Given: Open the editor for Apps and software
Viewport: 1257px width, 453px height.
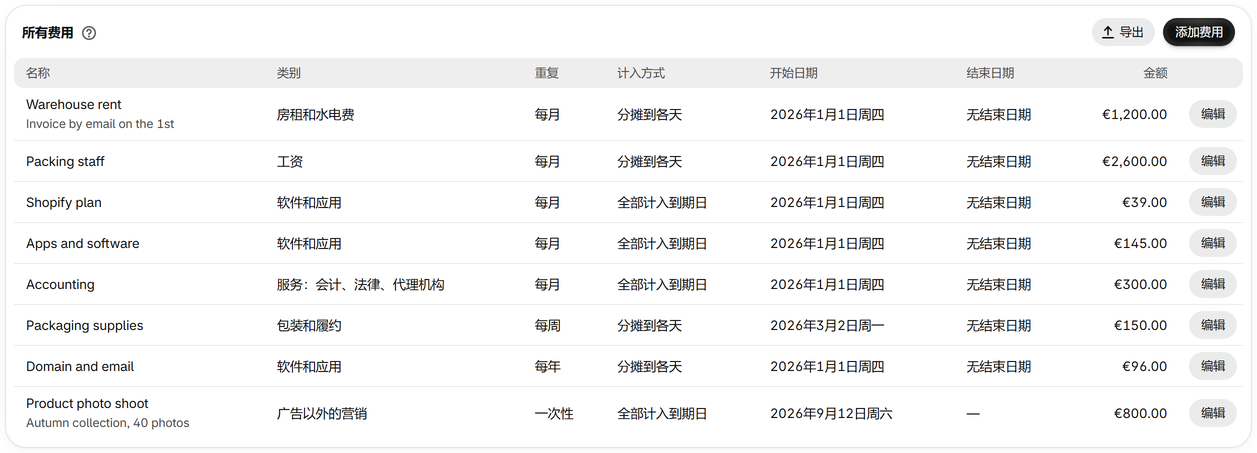Looking at the screenshot, I should coord(1212,243).
